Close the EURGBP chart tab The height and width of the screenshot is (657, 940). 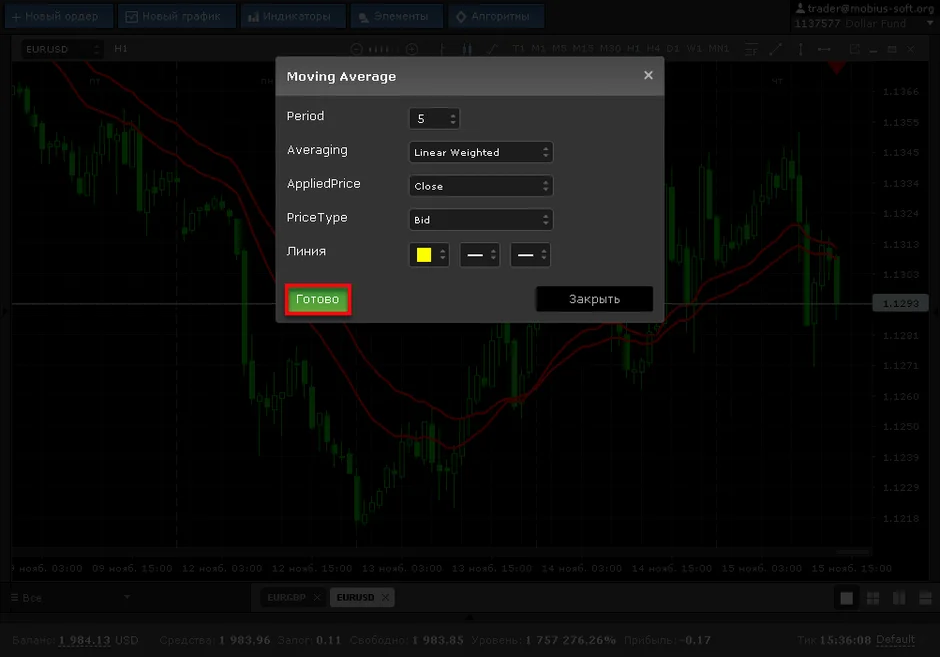(x=317, y=597)
